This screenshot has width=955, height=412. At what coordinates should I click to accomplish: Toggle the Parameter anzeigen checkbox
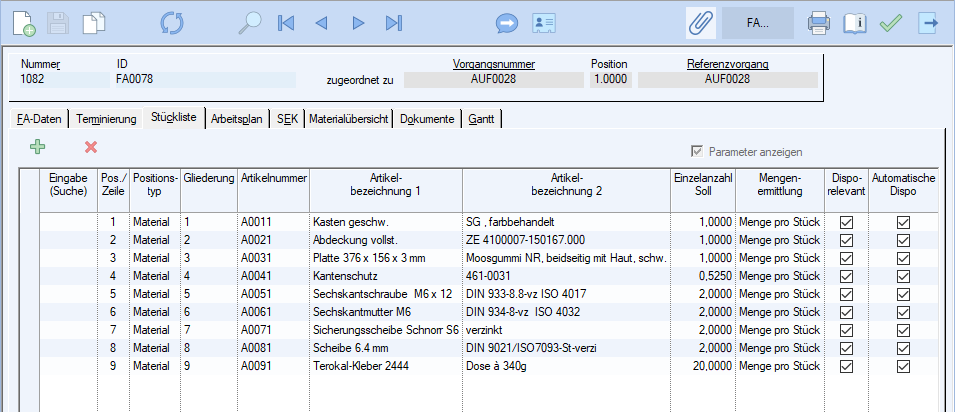coord(697,151)
